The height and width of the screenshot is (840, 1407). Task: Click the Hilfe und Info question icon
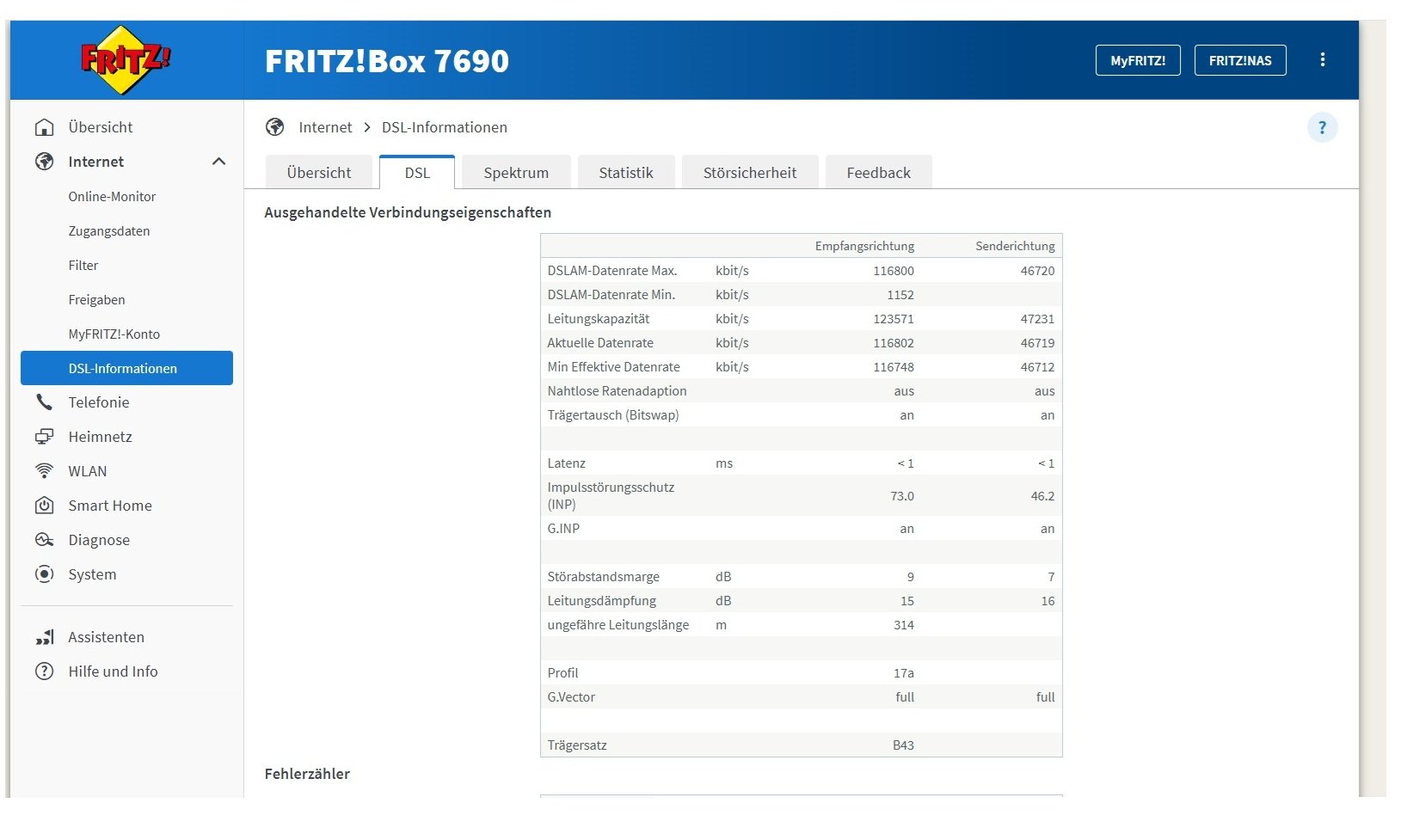point(44,671)
